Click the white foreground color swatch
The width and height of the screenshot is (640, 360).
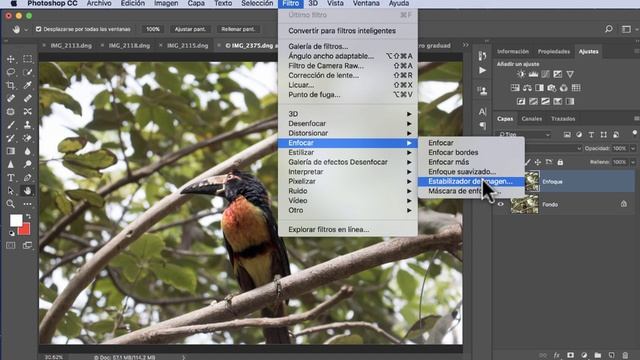(x=16, y=220)
